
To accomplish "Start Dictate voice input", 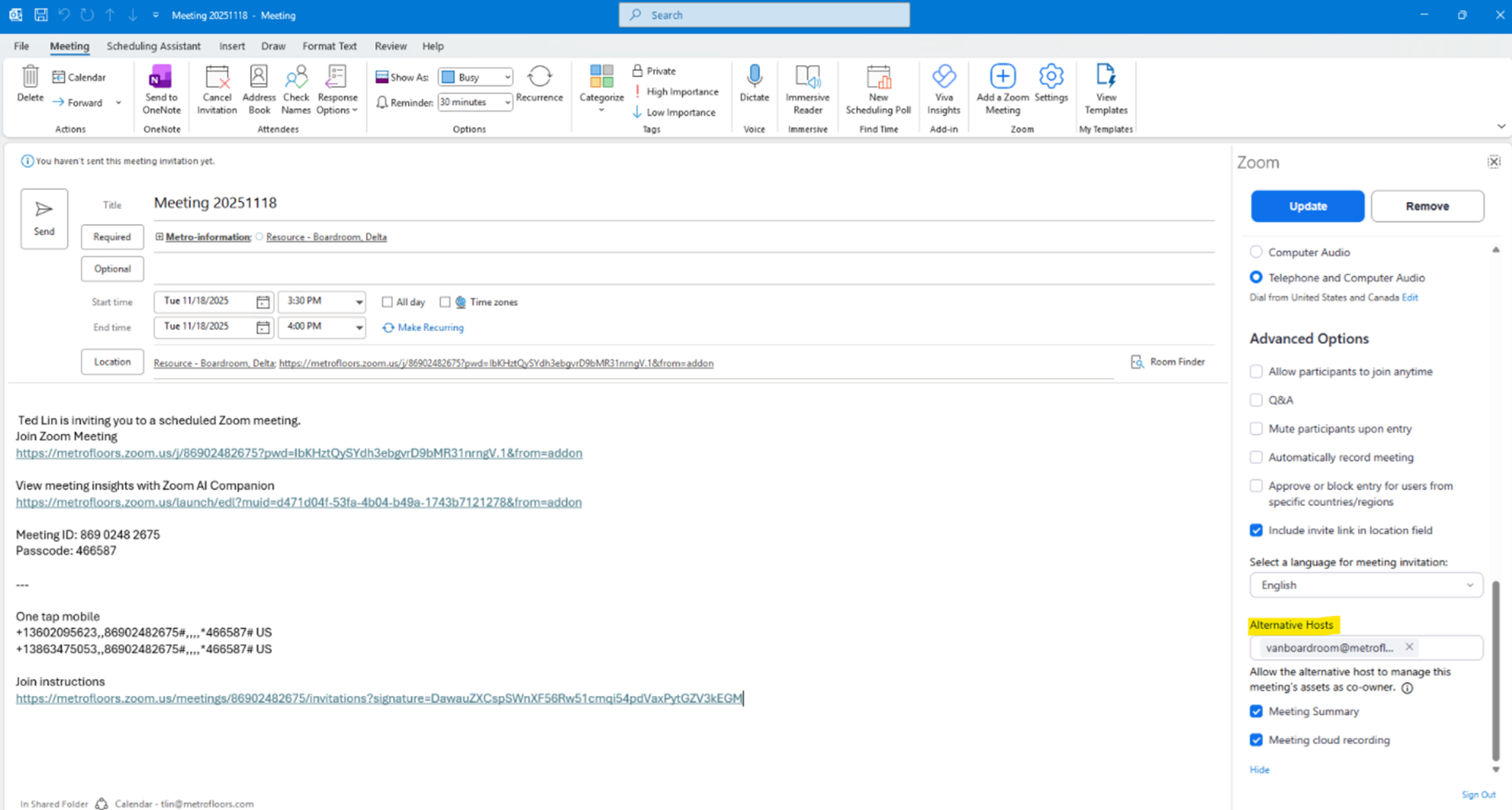I will tap(754, 84).
